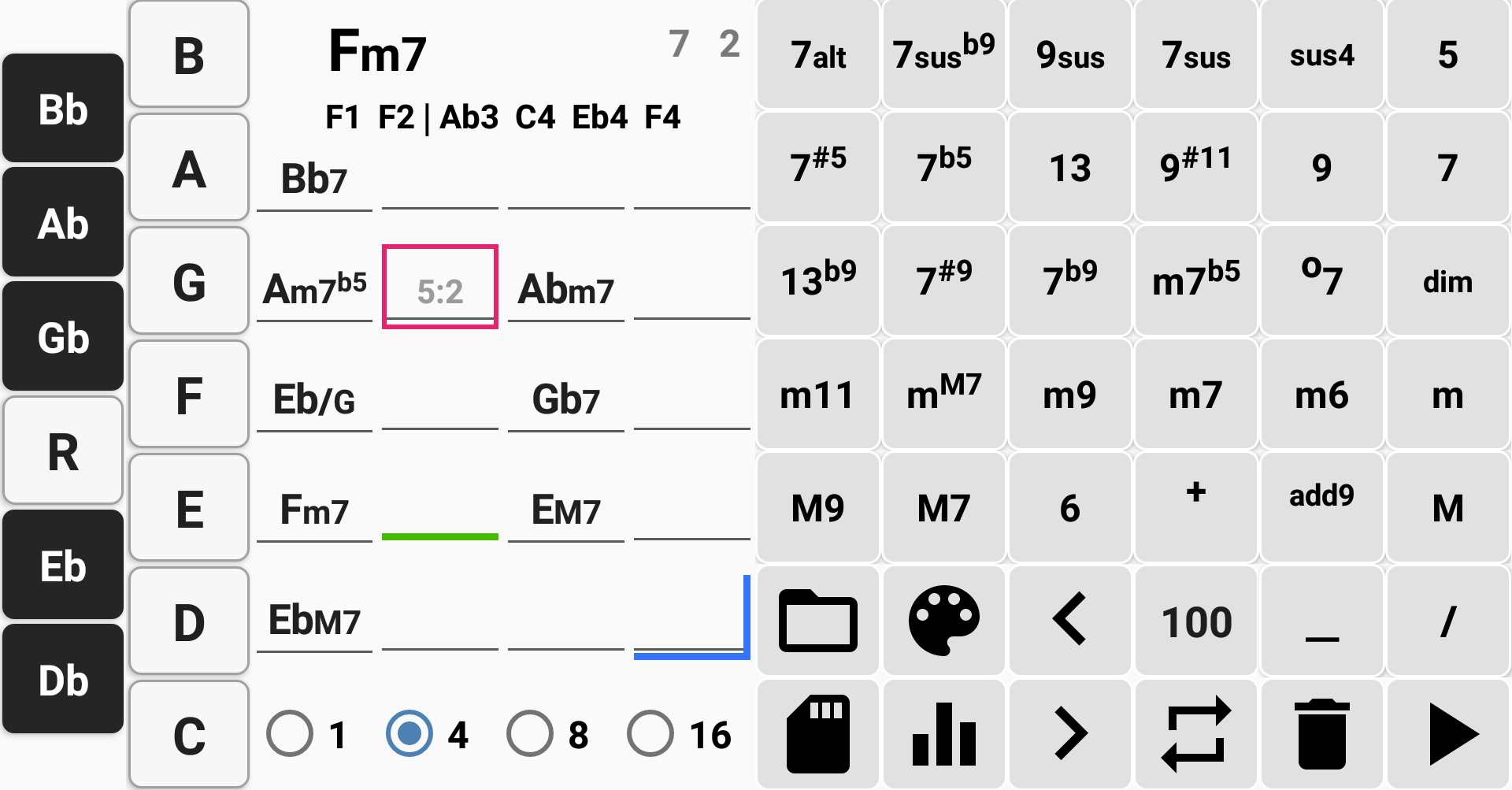1512x790 pixels.
Task: Select the Bb root note key
Action: 63,109
